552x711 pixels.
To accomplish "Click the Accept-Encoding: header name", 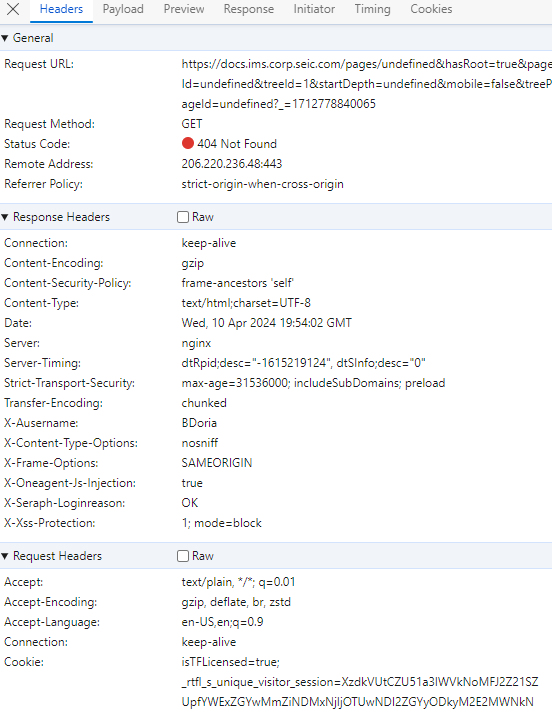I will (51, 602).
